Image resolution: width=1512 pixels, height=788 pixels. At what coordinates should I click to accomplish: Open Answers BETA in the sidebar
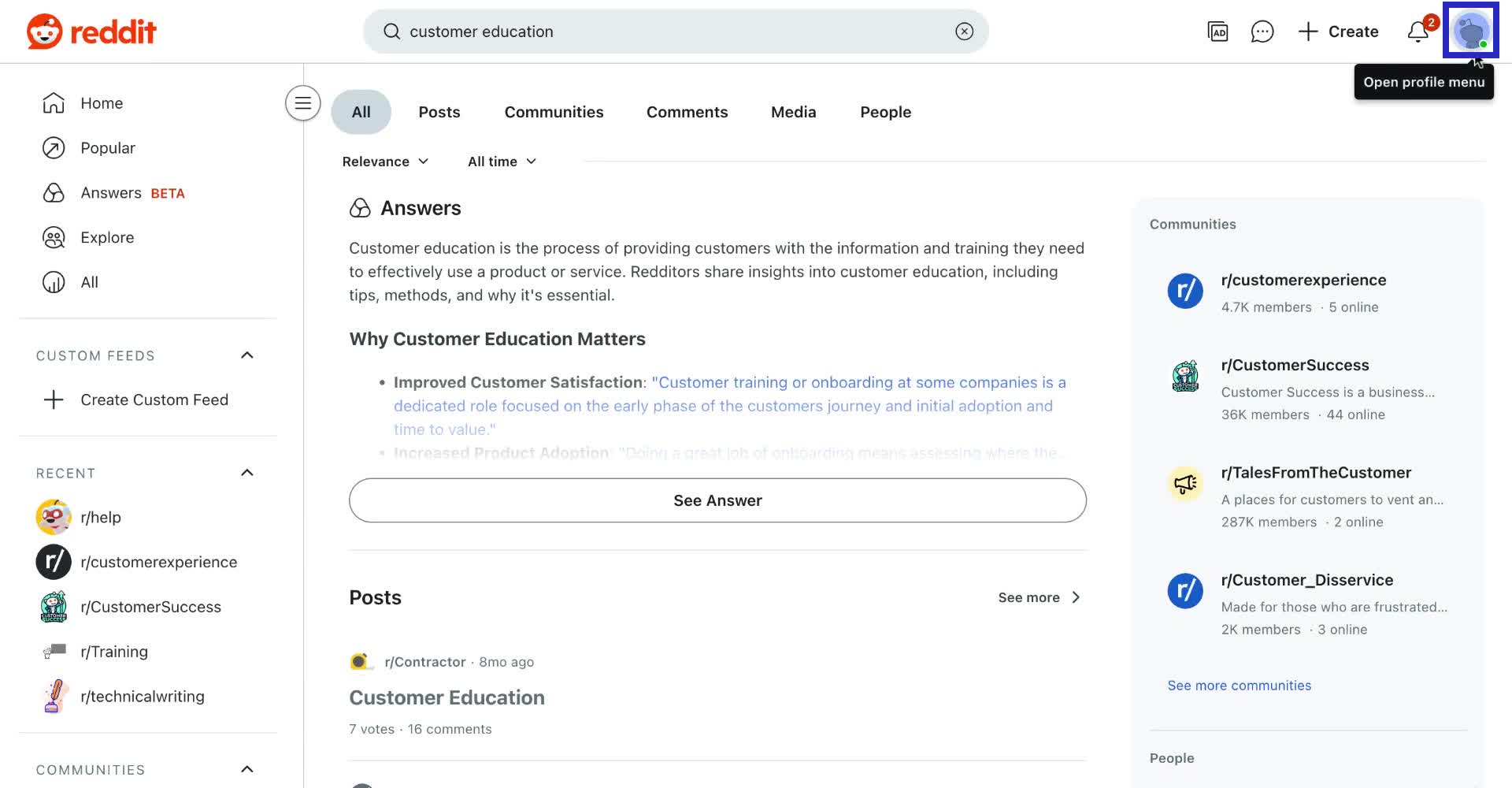pyautogui.click(x=111, y=193)
